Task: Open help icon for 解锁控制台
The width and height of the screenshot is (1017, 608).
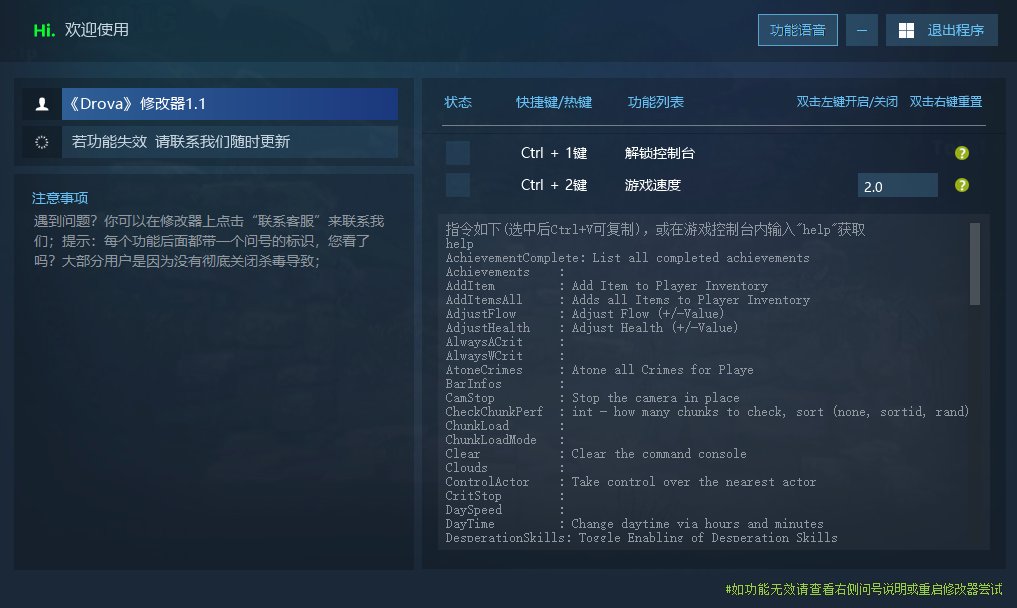Action: [x=962, y=153]
